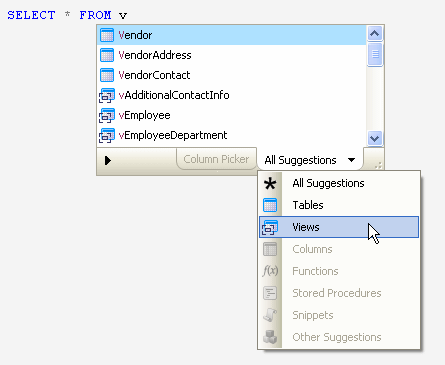The height and width of the screenshot is (365, 445).
Task: Click the Tables icon in filter menu
Action: click(x=270, y=205)
